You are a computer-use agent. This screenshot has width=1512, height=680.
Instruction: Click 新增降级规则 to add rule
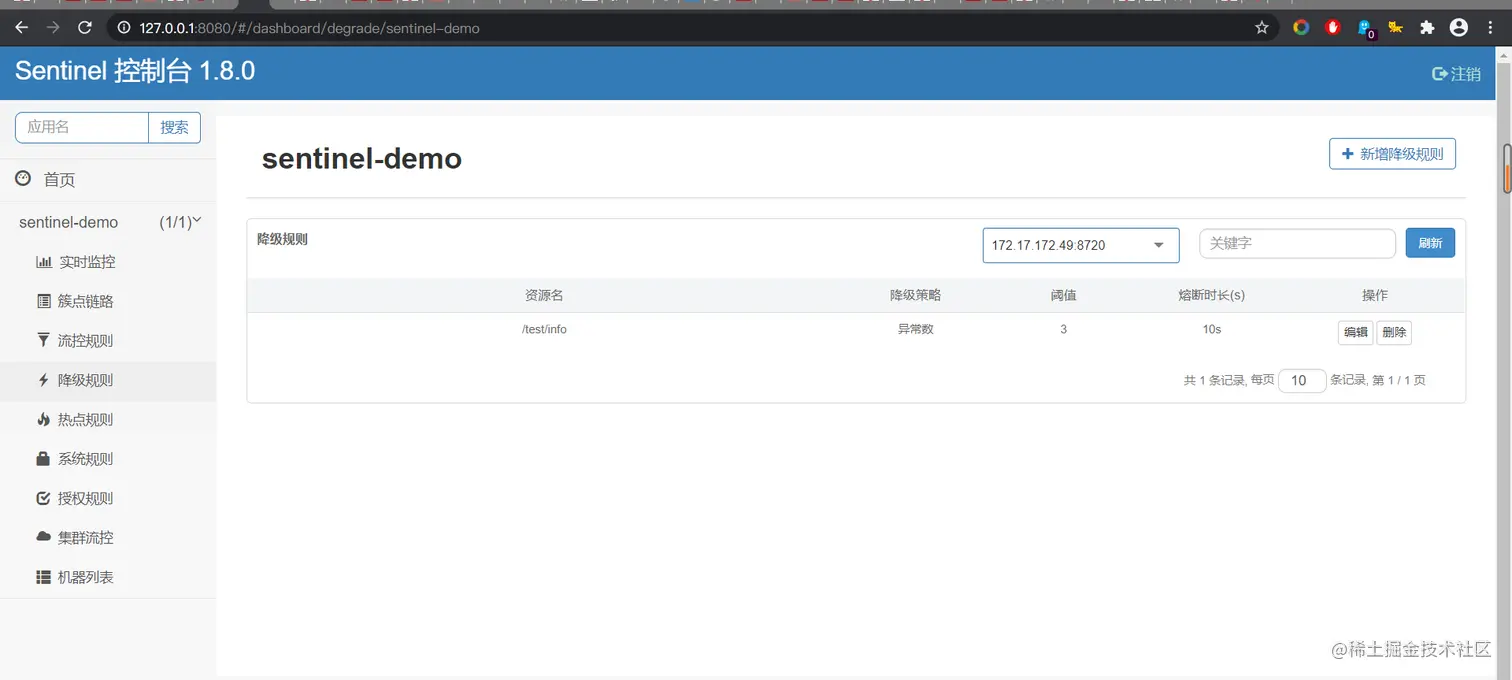[1392, 154]
